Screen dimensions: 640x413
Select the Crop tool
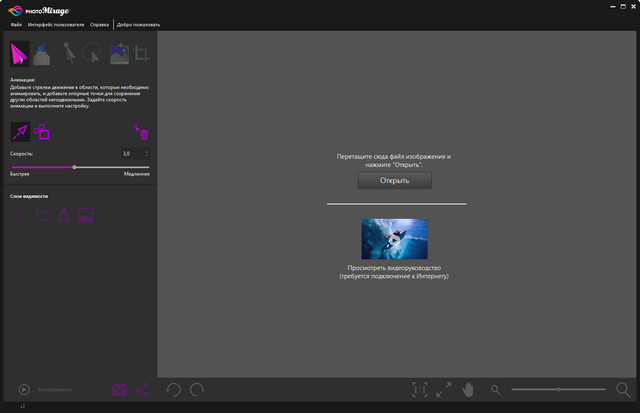pos(142,54)
